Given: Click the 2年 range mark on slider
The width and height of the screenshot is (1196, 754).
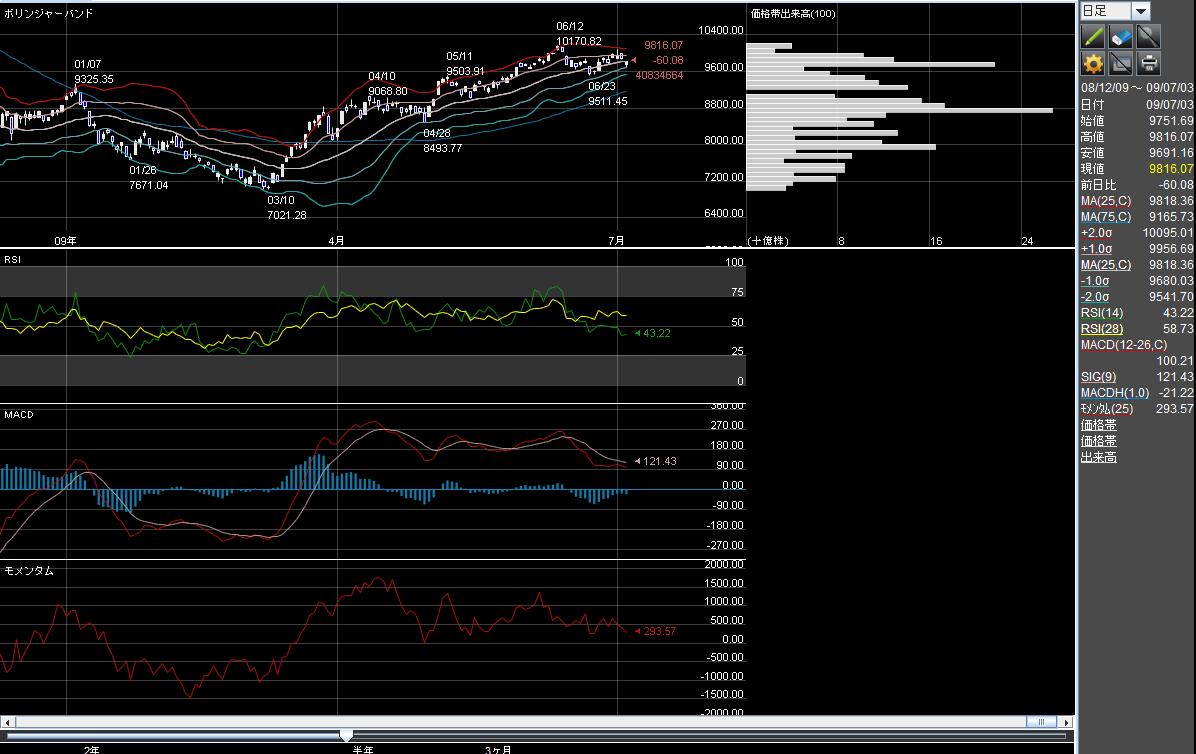Looking at the screenshot, I should pyautogui.click(x=91, y=749).
